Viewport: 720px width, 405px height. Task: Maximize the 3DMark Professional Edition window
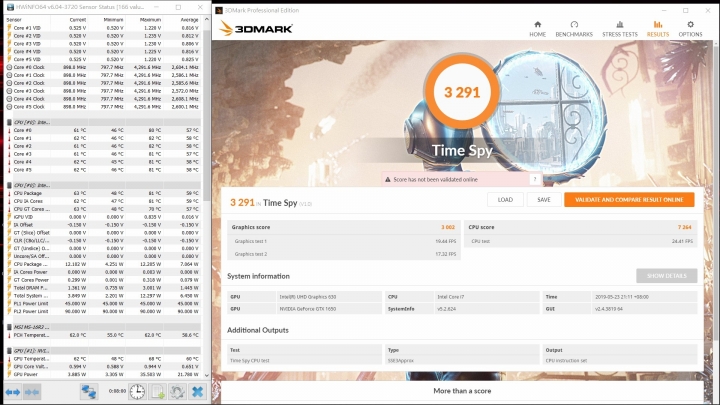[x=686, y=10]
